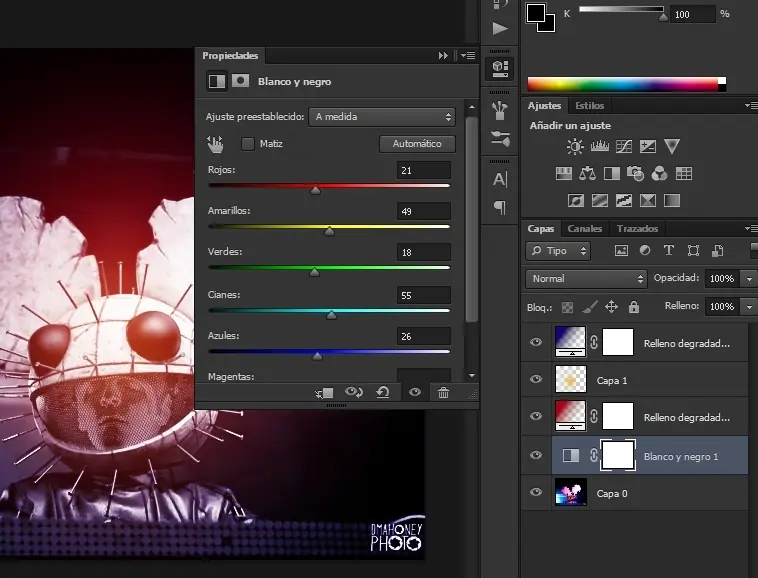Open the 3D panel icon in dock
Viewport: 758px width, 578px height.
[x=500, y=68]
